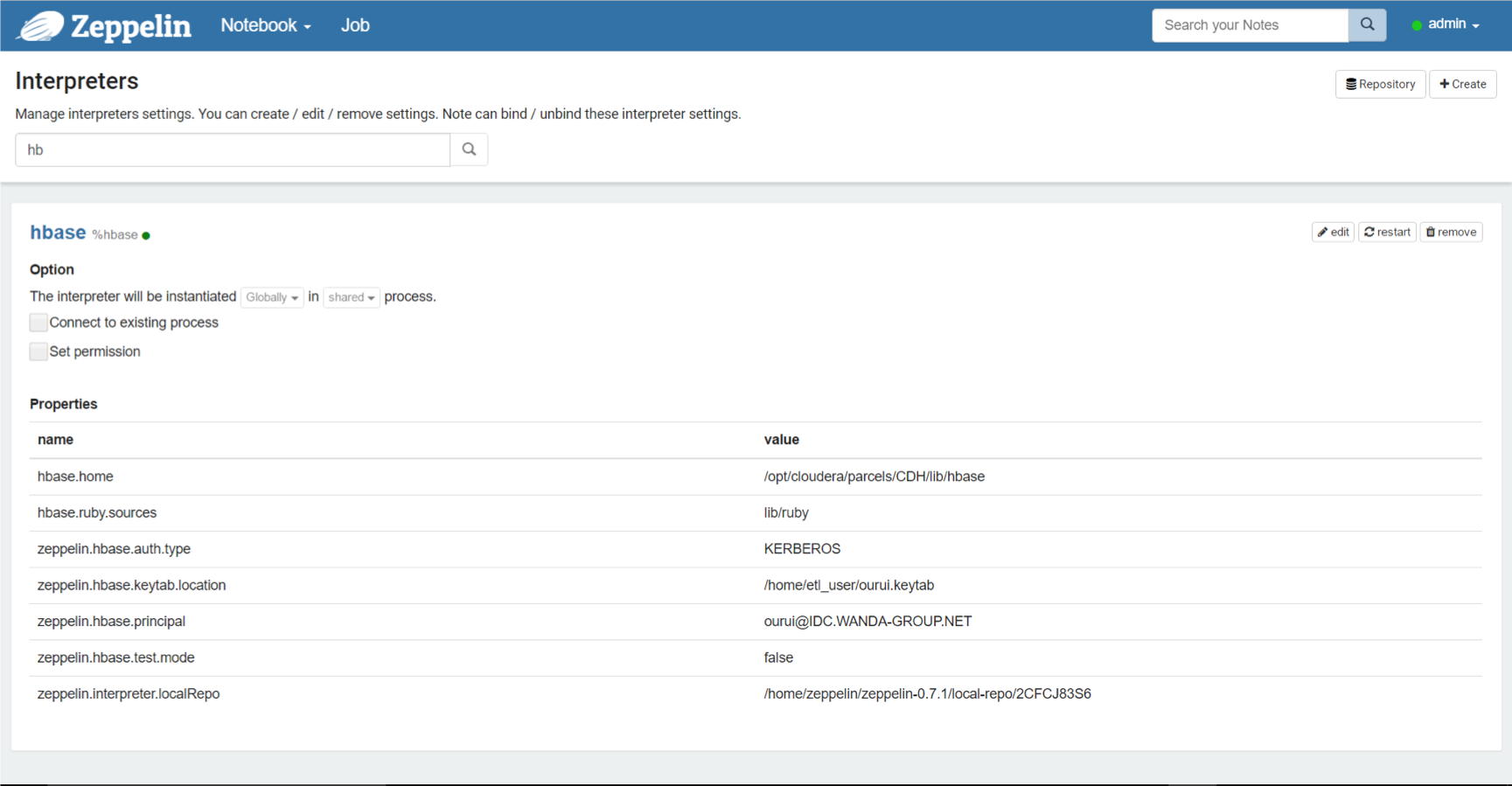Open the Notebook menu
This screenshot has width=1512, height=786.
click(x=265, y=25)
